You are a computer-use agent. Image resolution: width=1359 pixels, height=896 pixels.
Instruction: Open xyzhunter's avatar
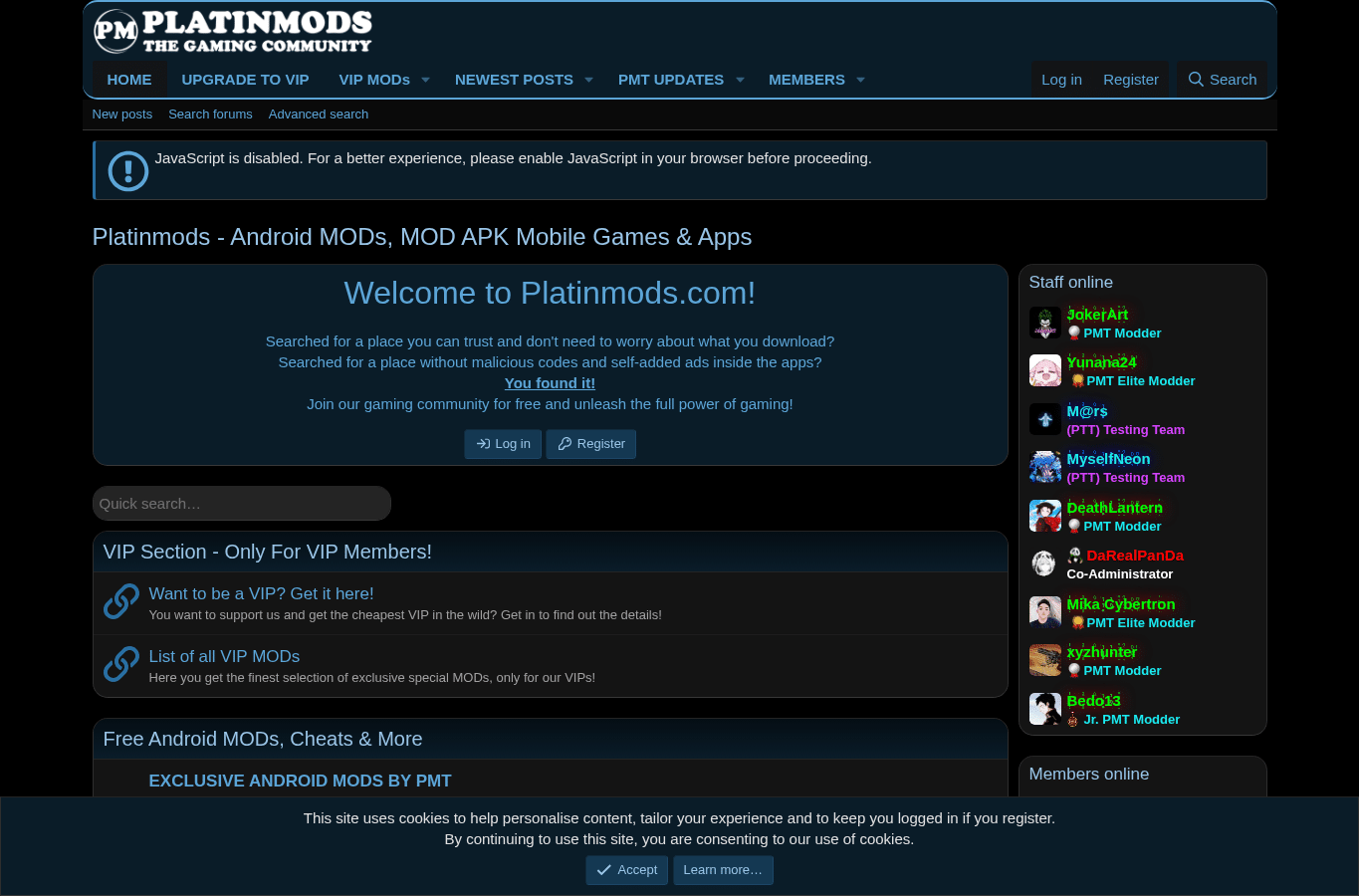[1045, 660]
